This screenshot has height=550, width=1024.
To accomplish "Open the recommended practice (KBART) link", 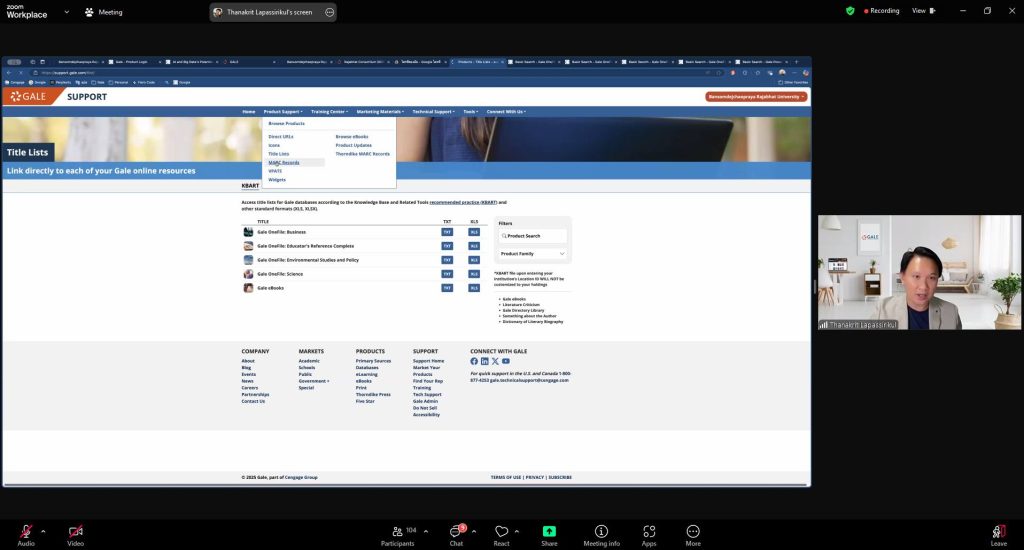I will tap(463, 202).
